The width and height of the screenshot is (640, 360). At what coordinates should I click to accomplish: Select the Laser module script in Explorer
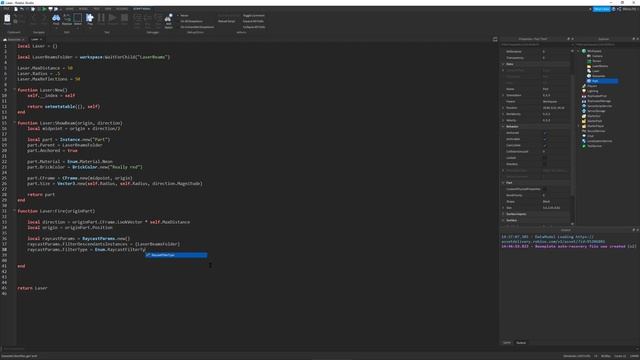point(596,71)
